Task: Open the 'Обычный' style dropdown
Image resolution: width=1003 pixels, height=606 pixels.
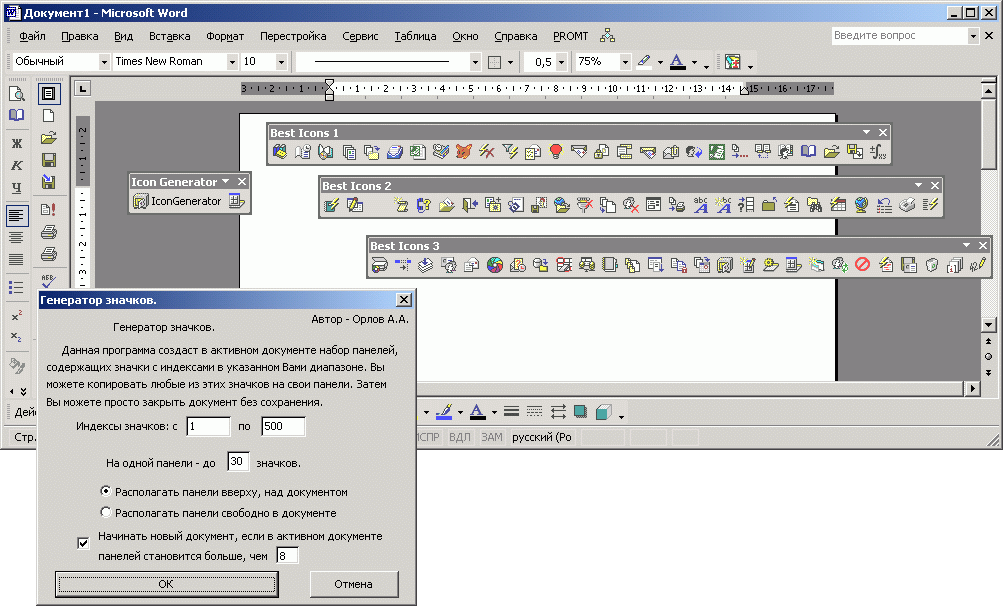Action: pyautogui.click(x=103, y=62)
